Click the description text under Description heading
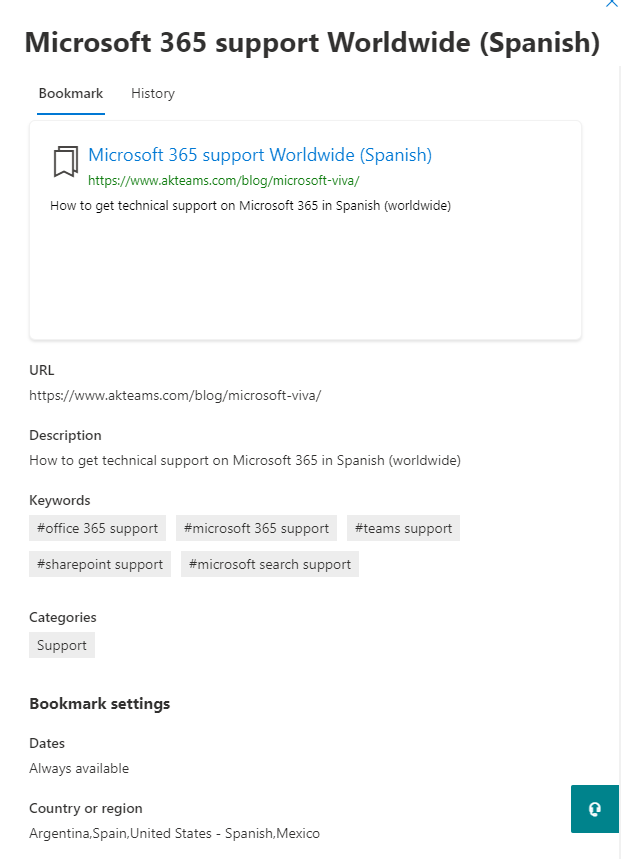 coord(245,460)
